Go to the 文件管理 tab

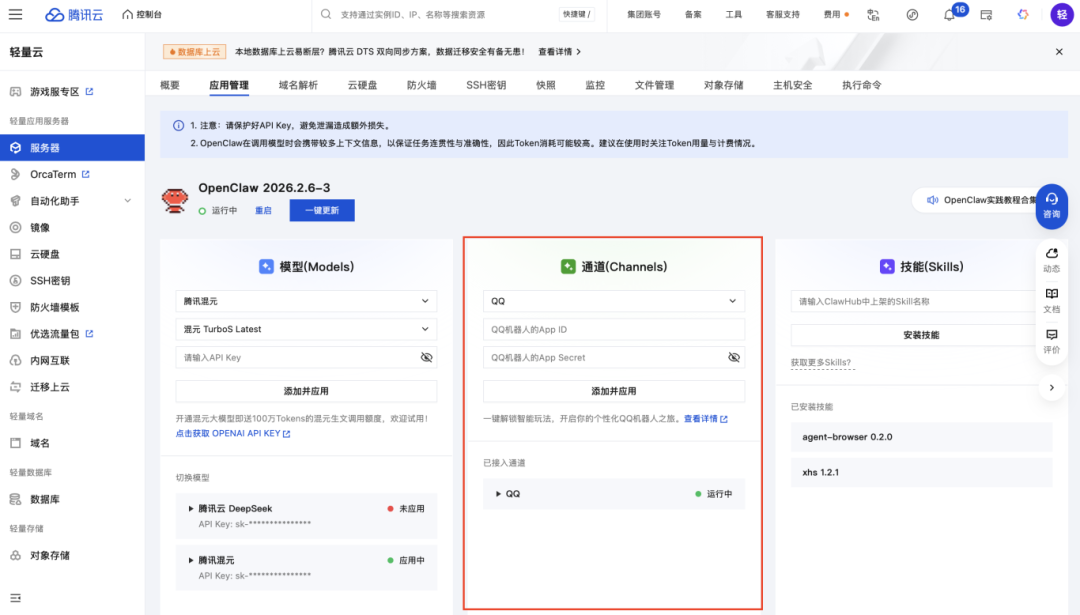(654, 85)
